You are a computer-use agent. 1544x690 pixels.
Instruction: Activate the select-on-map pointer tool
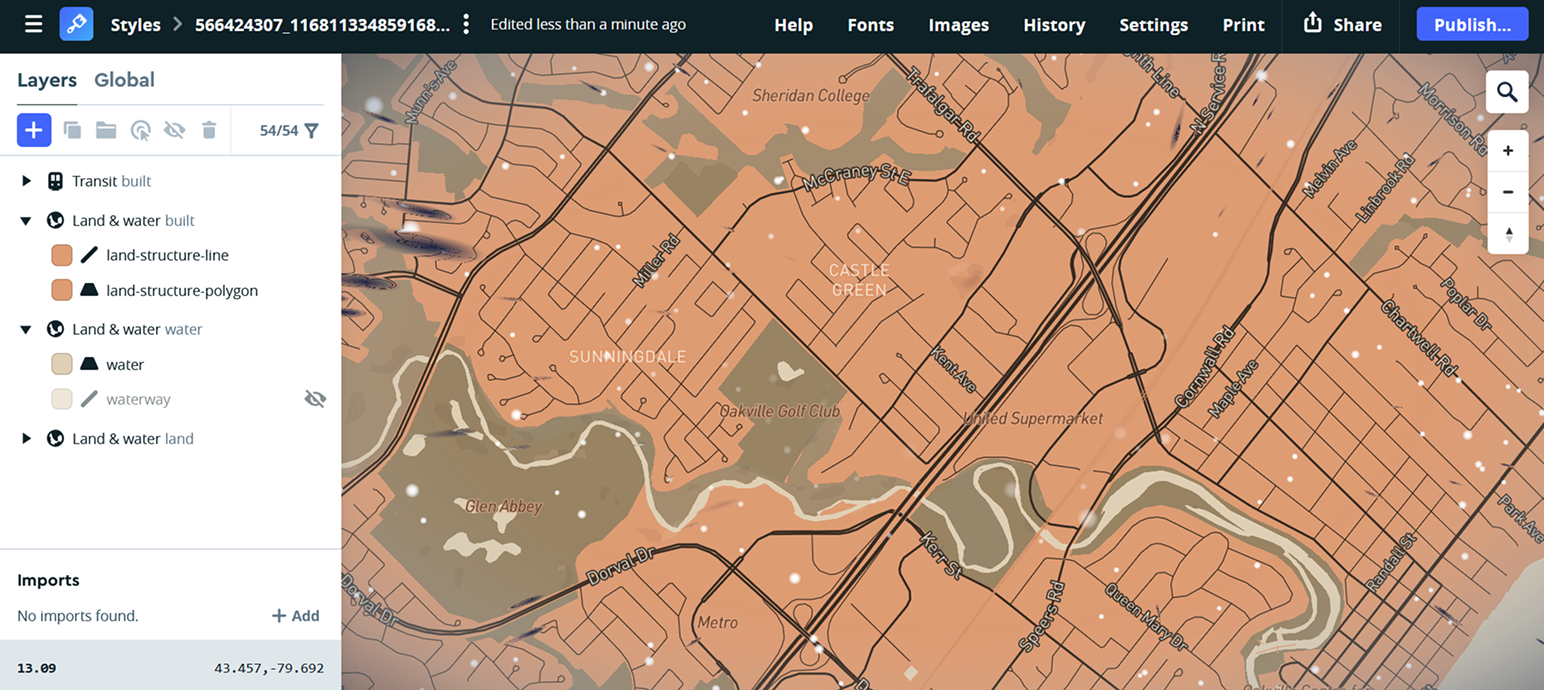click(x=140, y=130)
